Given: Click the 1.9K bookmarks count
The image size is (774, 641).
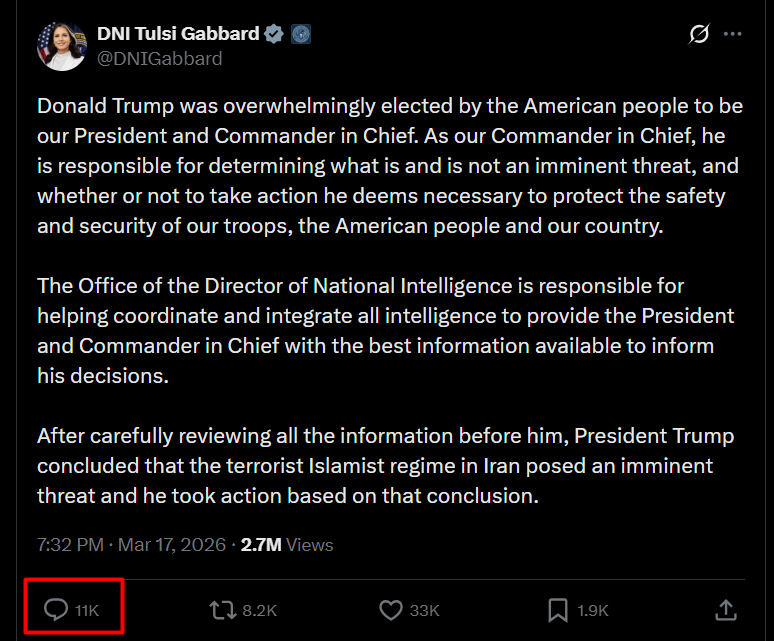Looking at the screenshot, I should coord(592,610).
